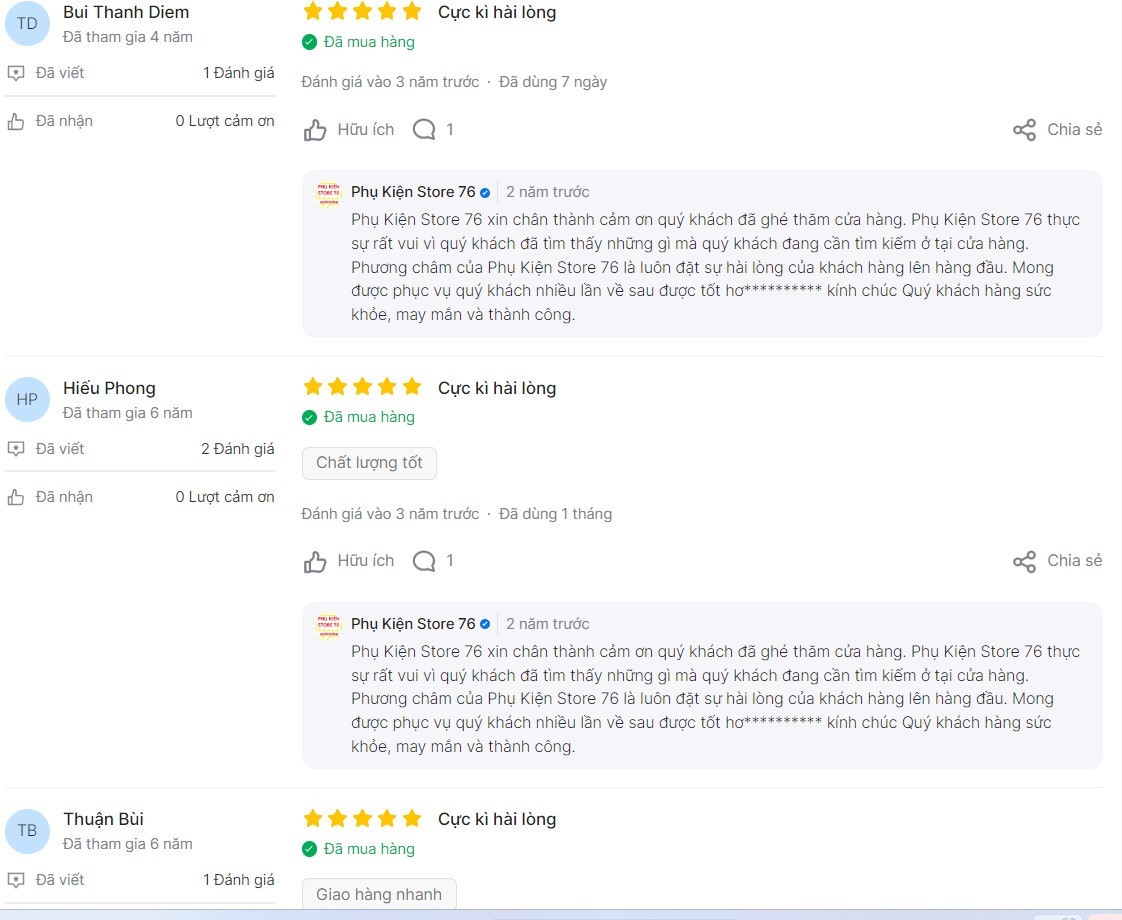
Task: Open comment bubble on Bui Thanh Diem's review
Action: (425, 130)
